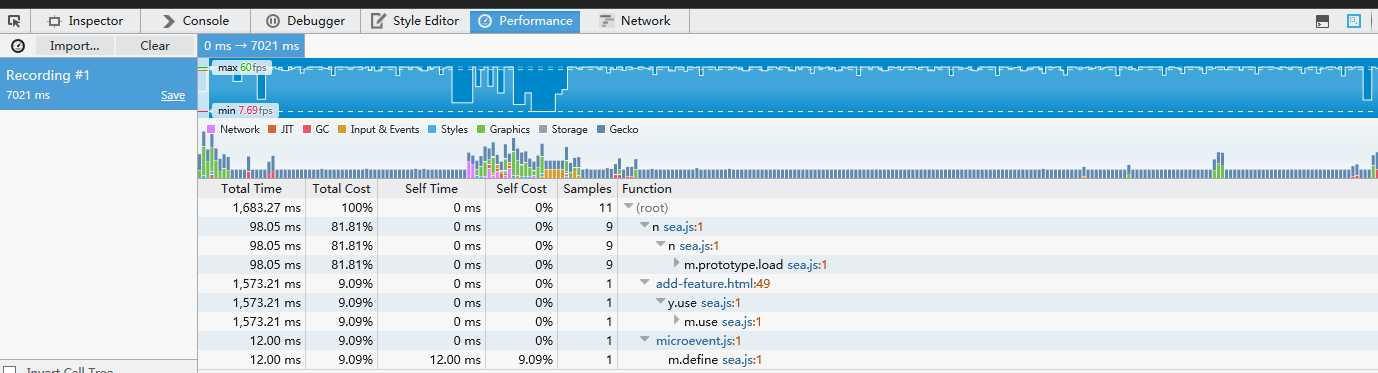
Task: Check the Invert Call Tree checkbox
Action: coord(9,370)
